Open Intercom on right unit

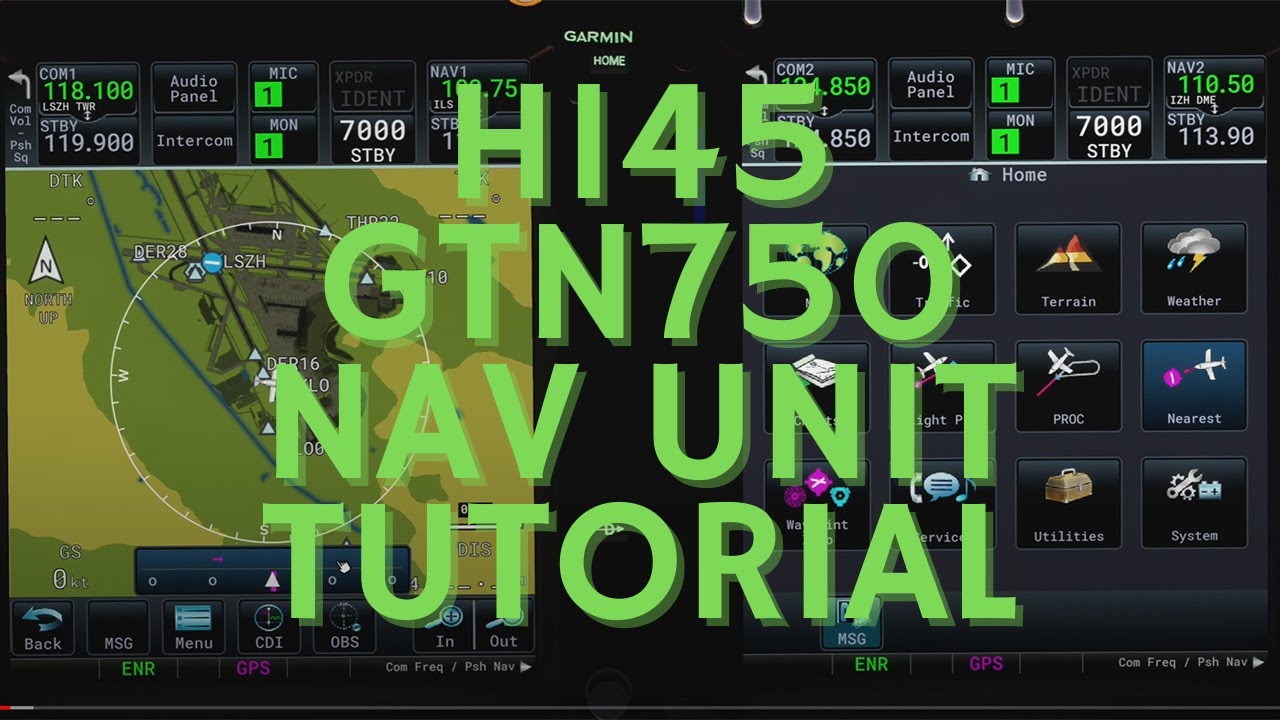930,136
